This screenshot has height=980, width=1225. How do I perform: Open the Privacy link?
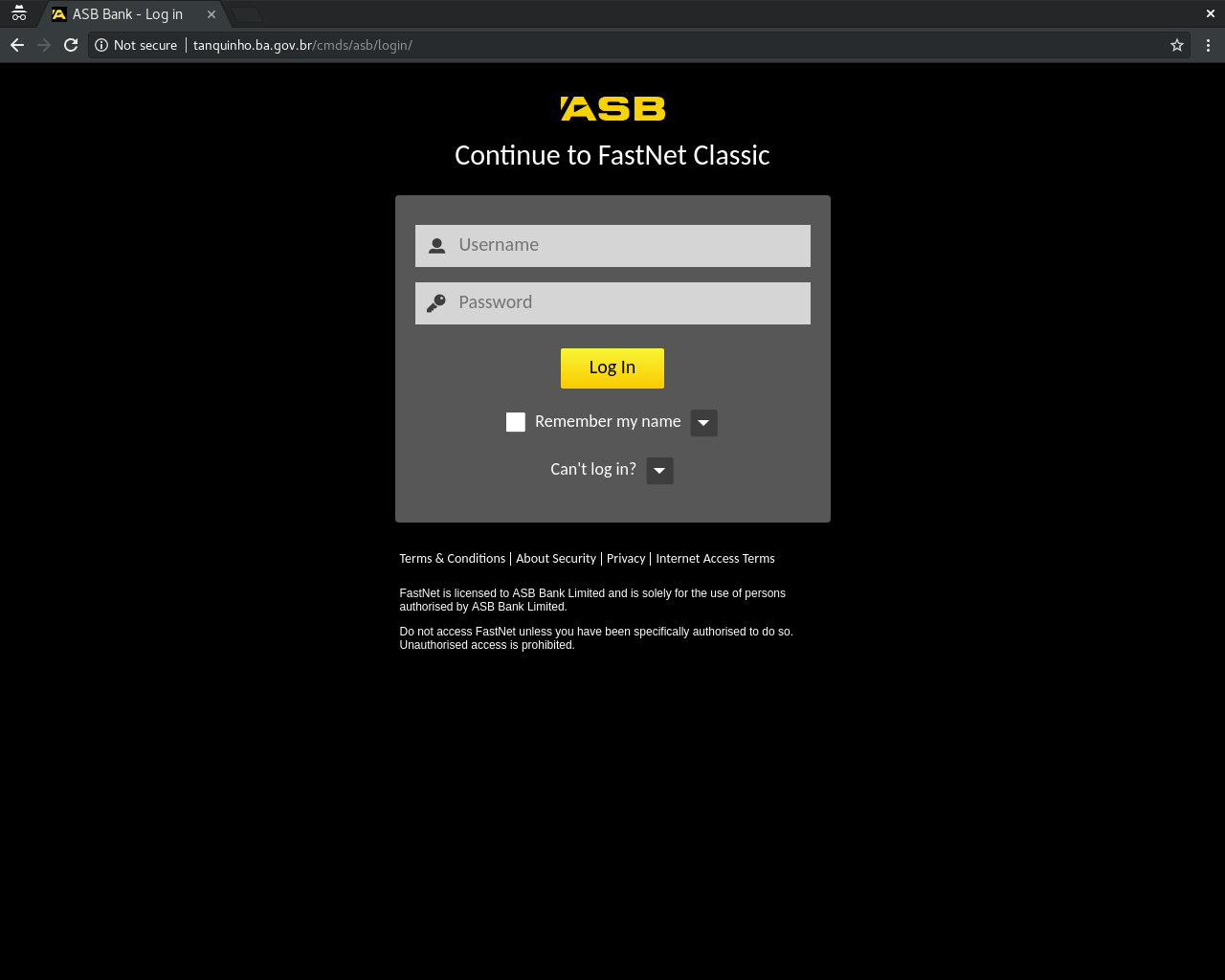pyautogui.click(x=626, y=559)
